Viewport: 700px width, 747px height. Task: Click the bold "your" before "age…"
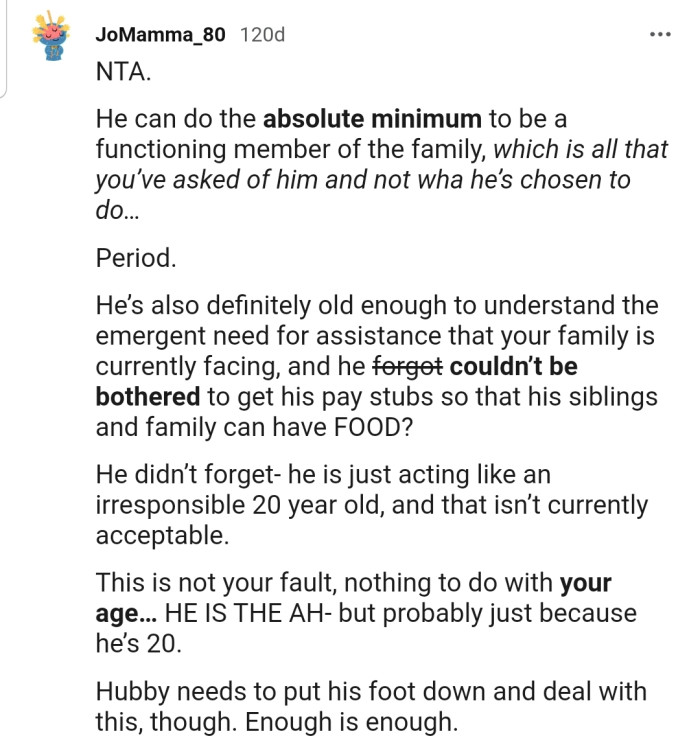pyautogui.click(x=585, y=581)
